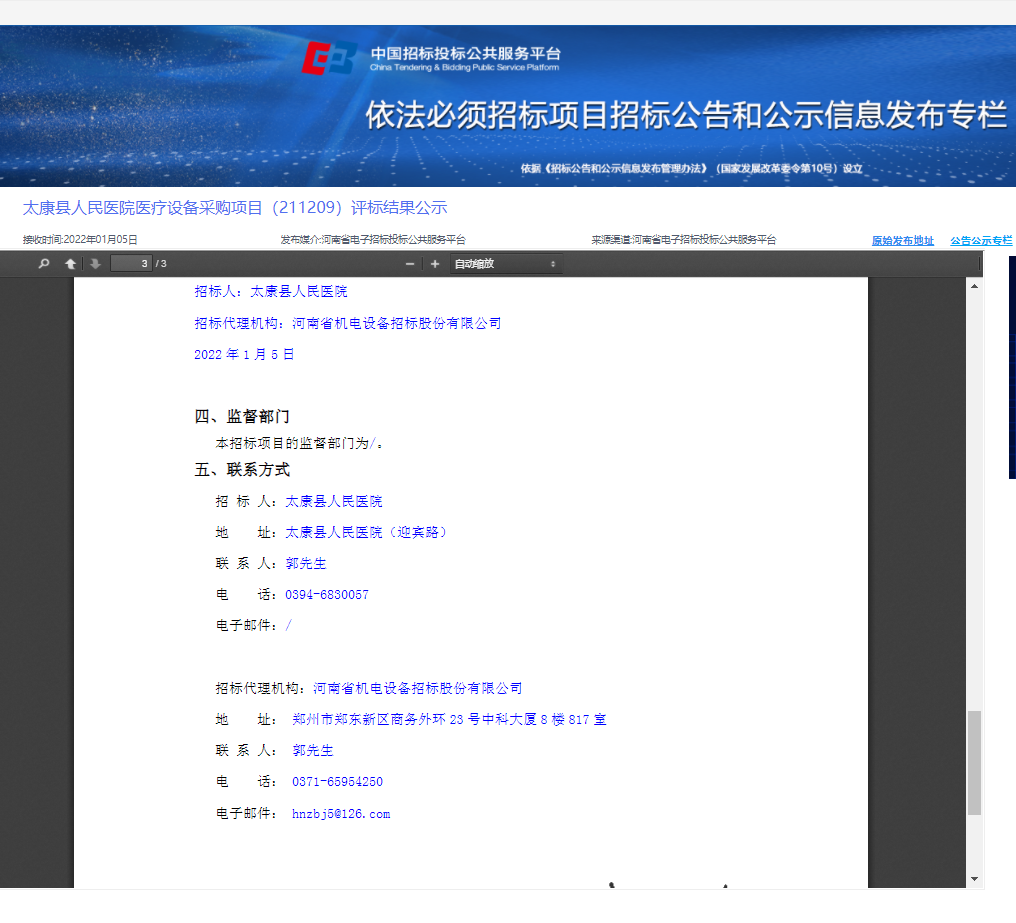Click the banner title 依法必须招标项目招标公告

(x=685, y=116)
